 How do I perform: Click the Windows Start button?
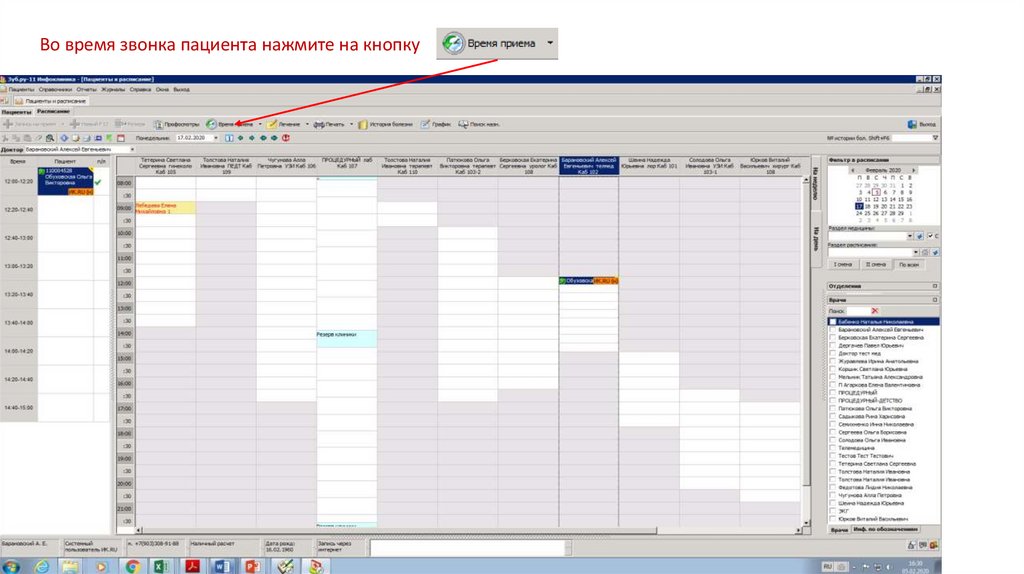click(x=11, y=566)
